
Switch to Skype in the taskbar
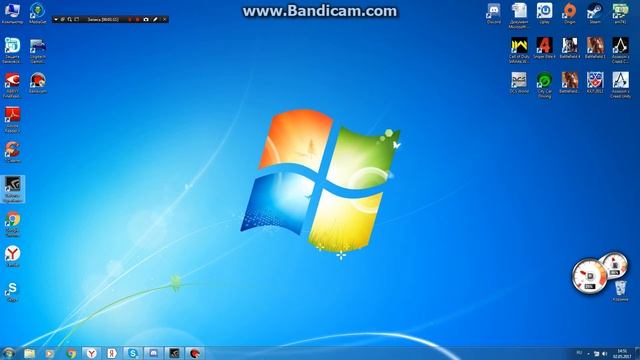tap(133, 353)
